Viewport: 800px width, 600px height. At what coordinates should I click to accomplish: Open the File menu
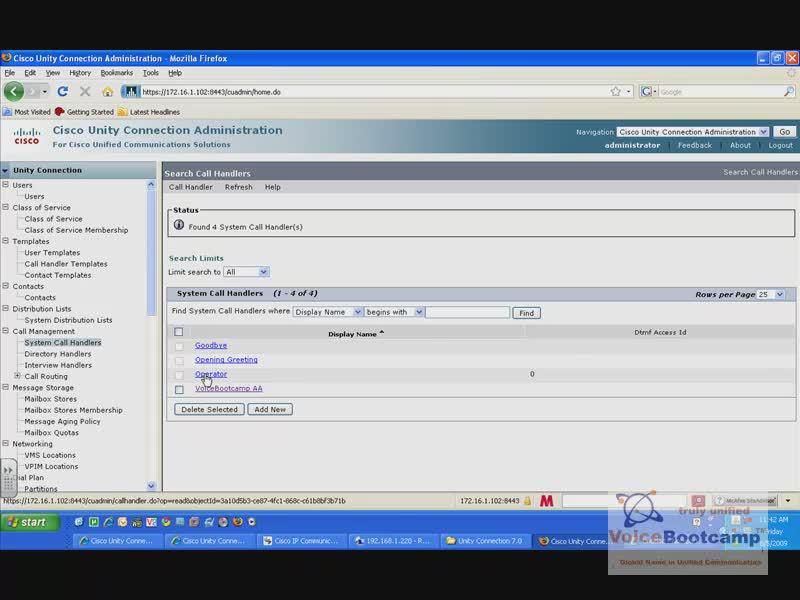[10, 73]
